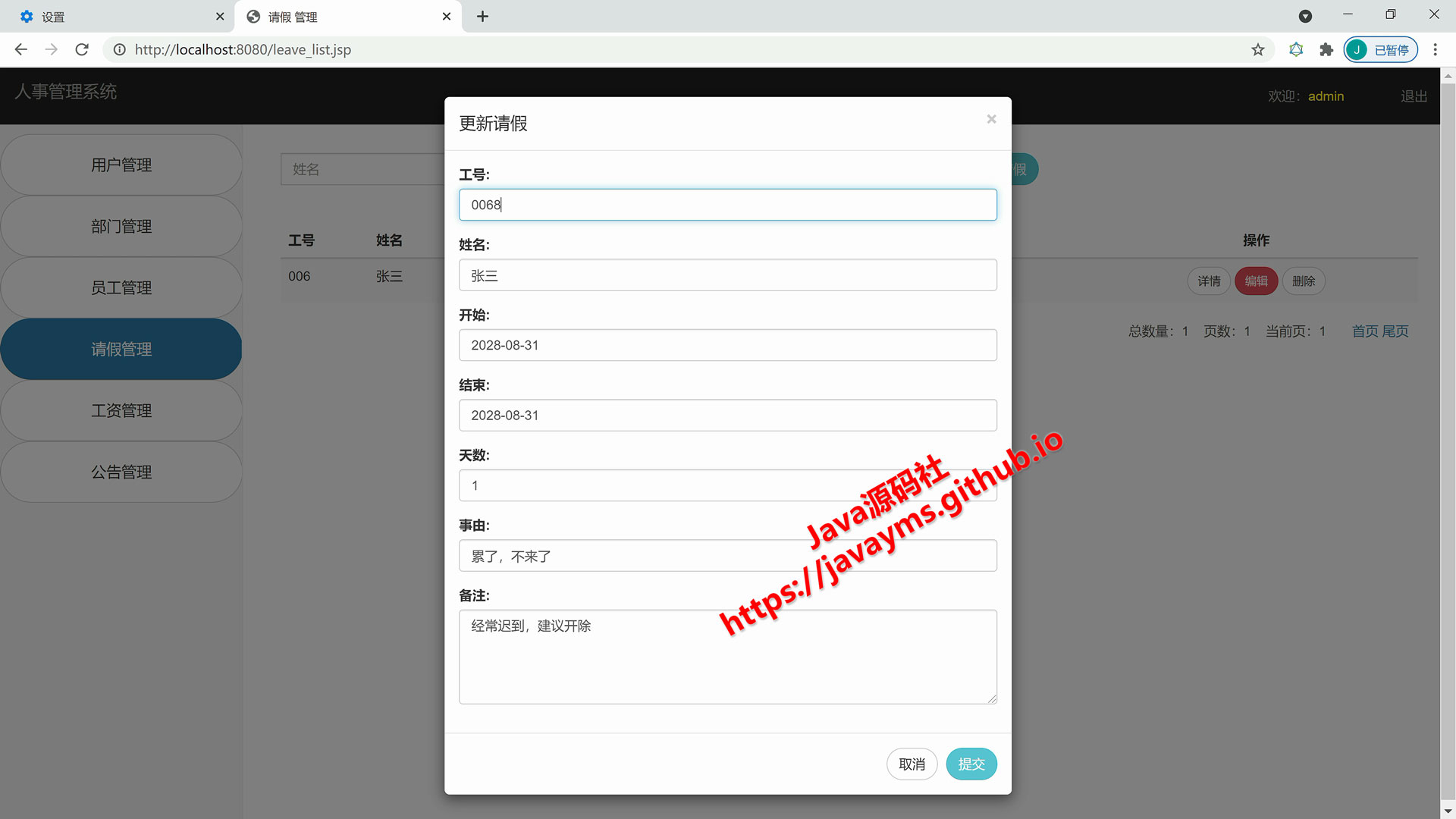The height and width of the screenshot is (819, 1456).
Task: Click the 姓名 input field showing 张三
Action: pyautogui.click(x=727, y=275)
